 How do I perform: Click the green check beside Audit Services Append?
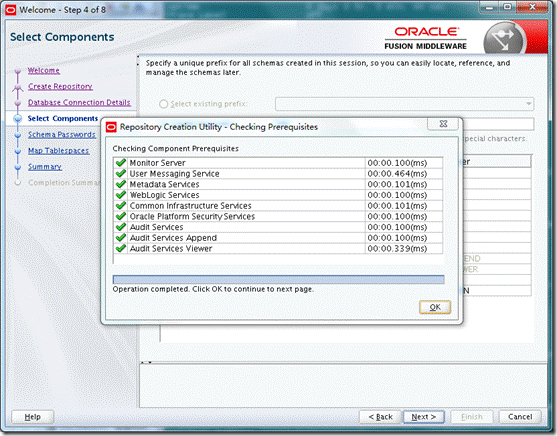pyautogui.click(x=121, y=237)
